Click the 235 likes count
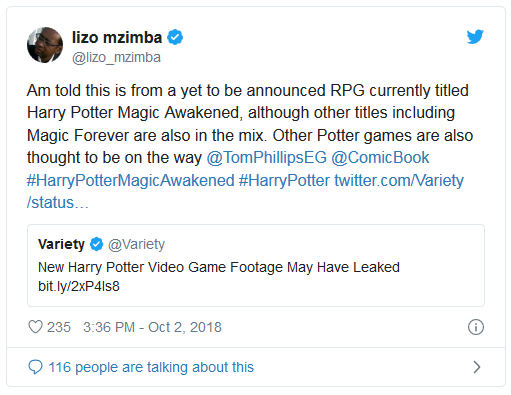The height and width of the screenshot is (395, 511). (59, 327)
